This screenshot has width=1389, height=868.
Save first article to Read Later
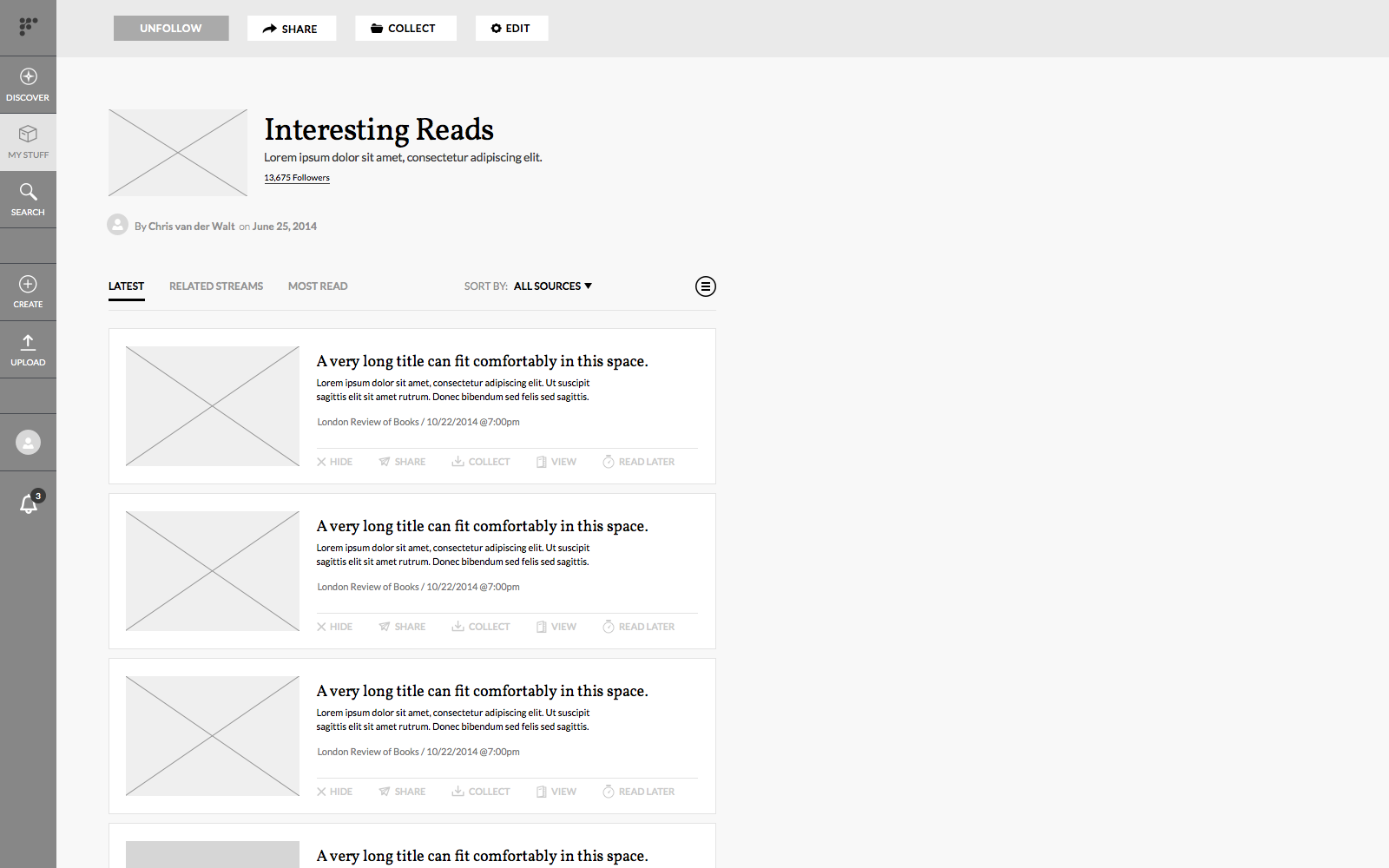[639, 462]
